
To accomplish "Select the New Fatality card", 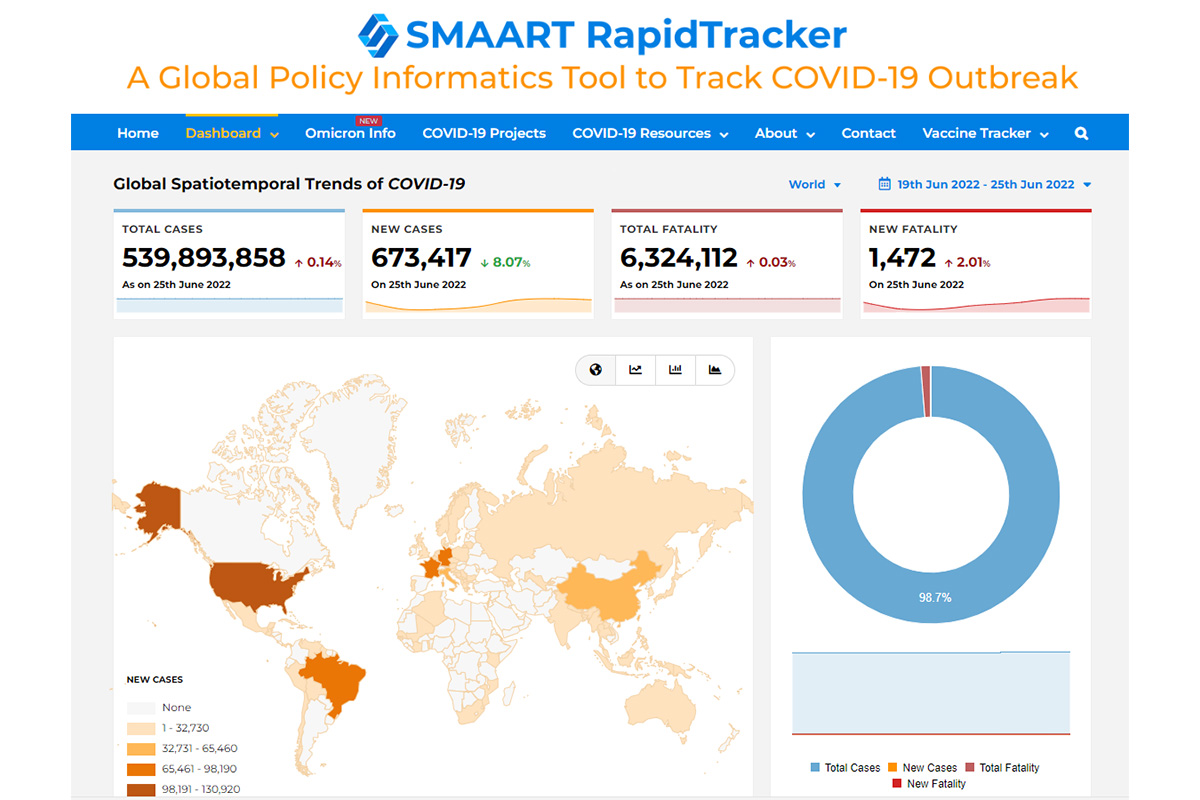I will pyautogui.click(x=976, y=264).
